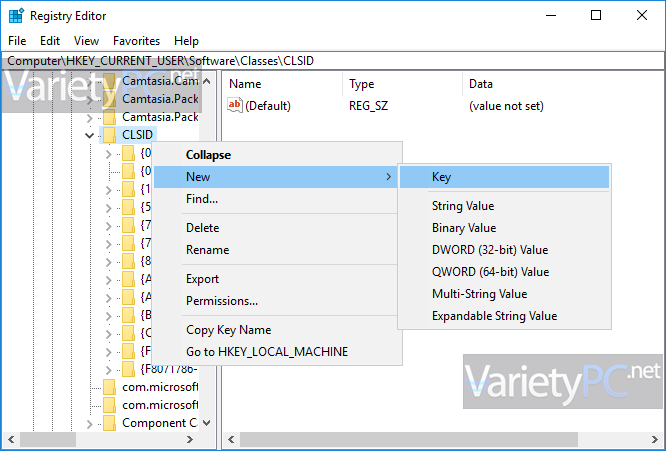This screenshot has width=666, height=451.
Task: Select the (Default) string value icon
Action: [235, 105]
